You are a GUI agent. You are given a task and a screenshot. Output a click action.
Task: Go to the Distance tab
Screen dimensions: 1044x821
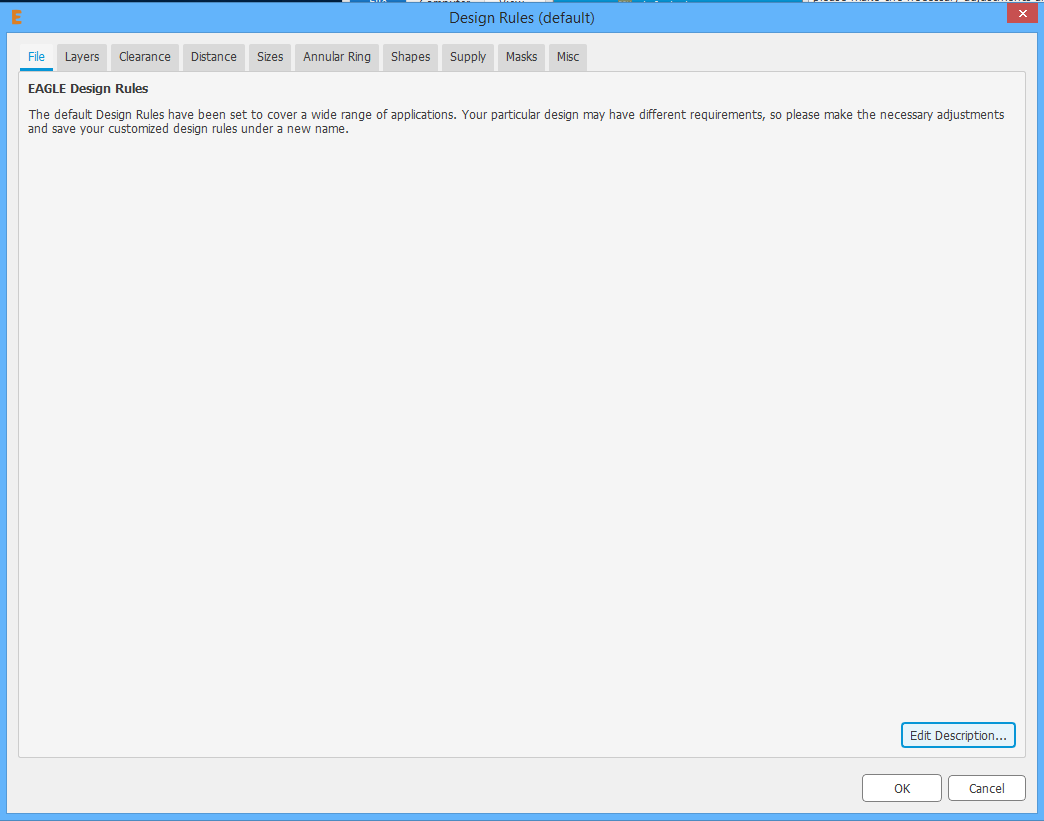pyautogui.click(x=214, y=57)
